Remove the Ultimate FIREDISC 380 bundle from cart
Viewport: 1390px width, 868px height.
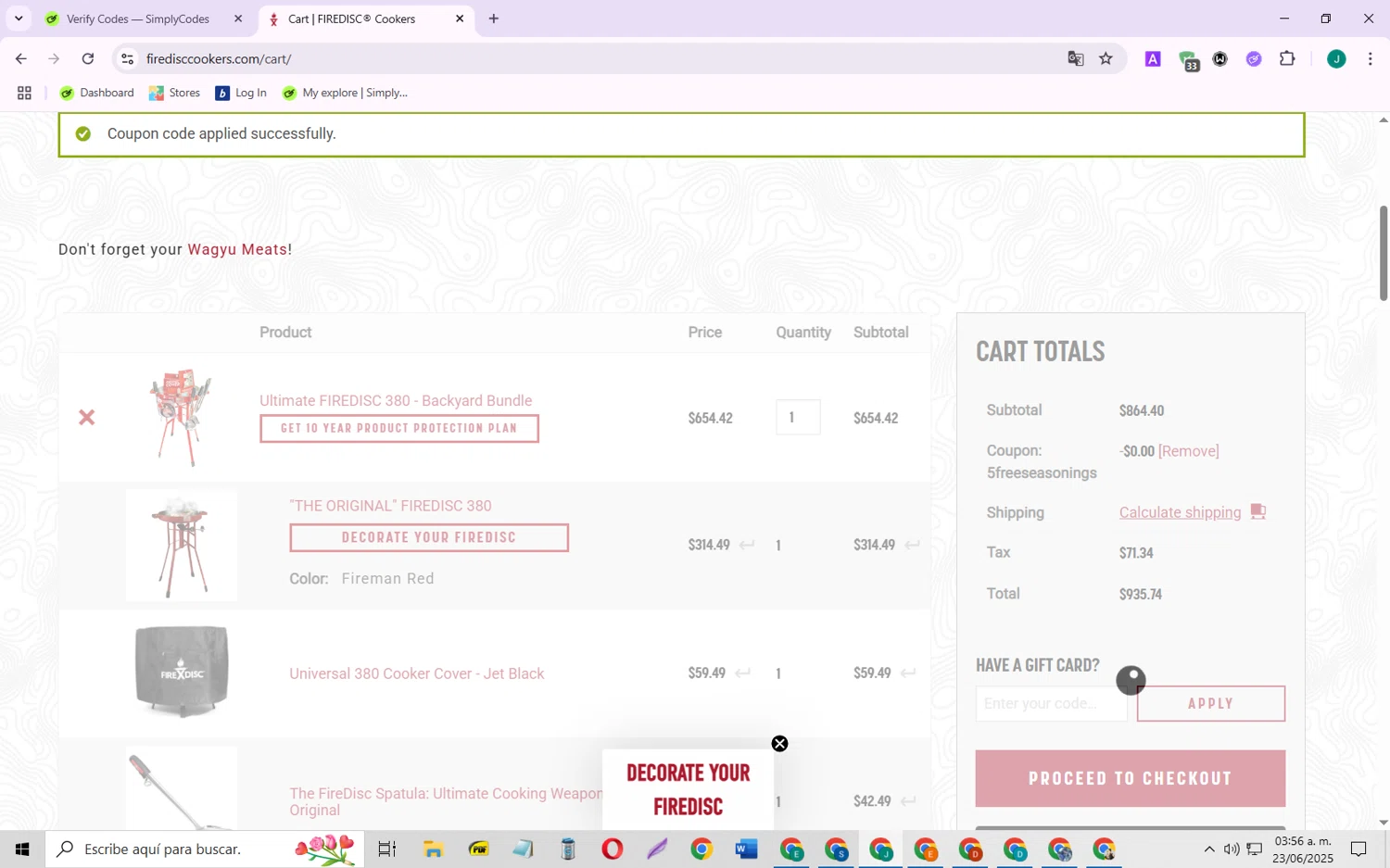coord(86,418)
